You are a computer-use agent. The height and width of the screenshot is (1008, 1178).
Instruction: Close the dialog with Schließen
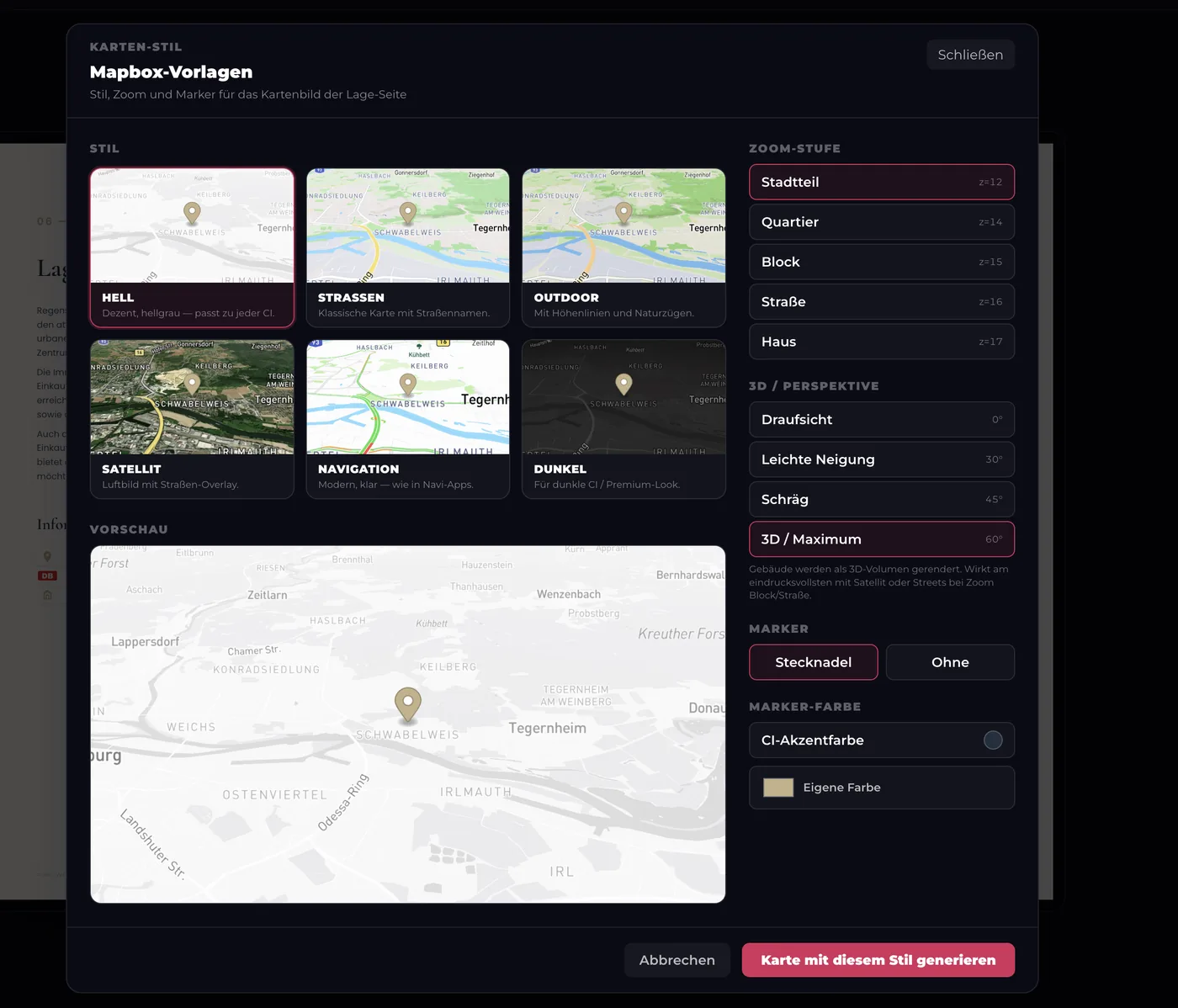[x=970, y=55]
